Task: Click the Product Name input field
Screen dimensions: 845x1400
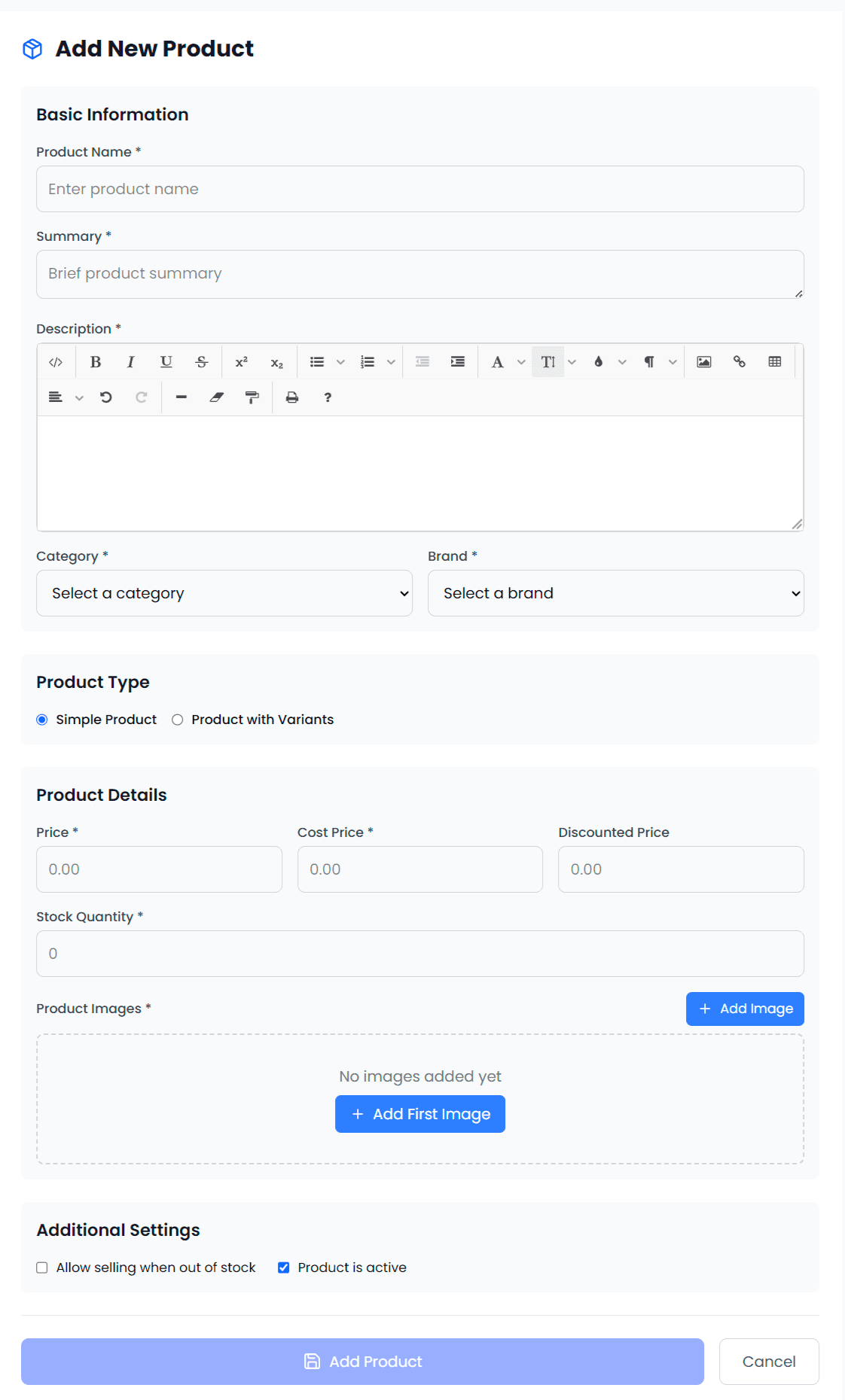Action: [x=420, y=189]
